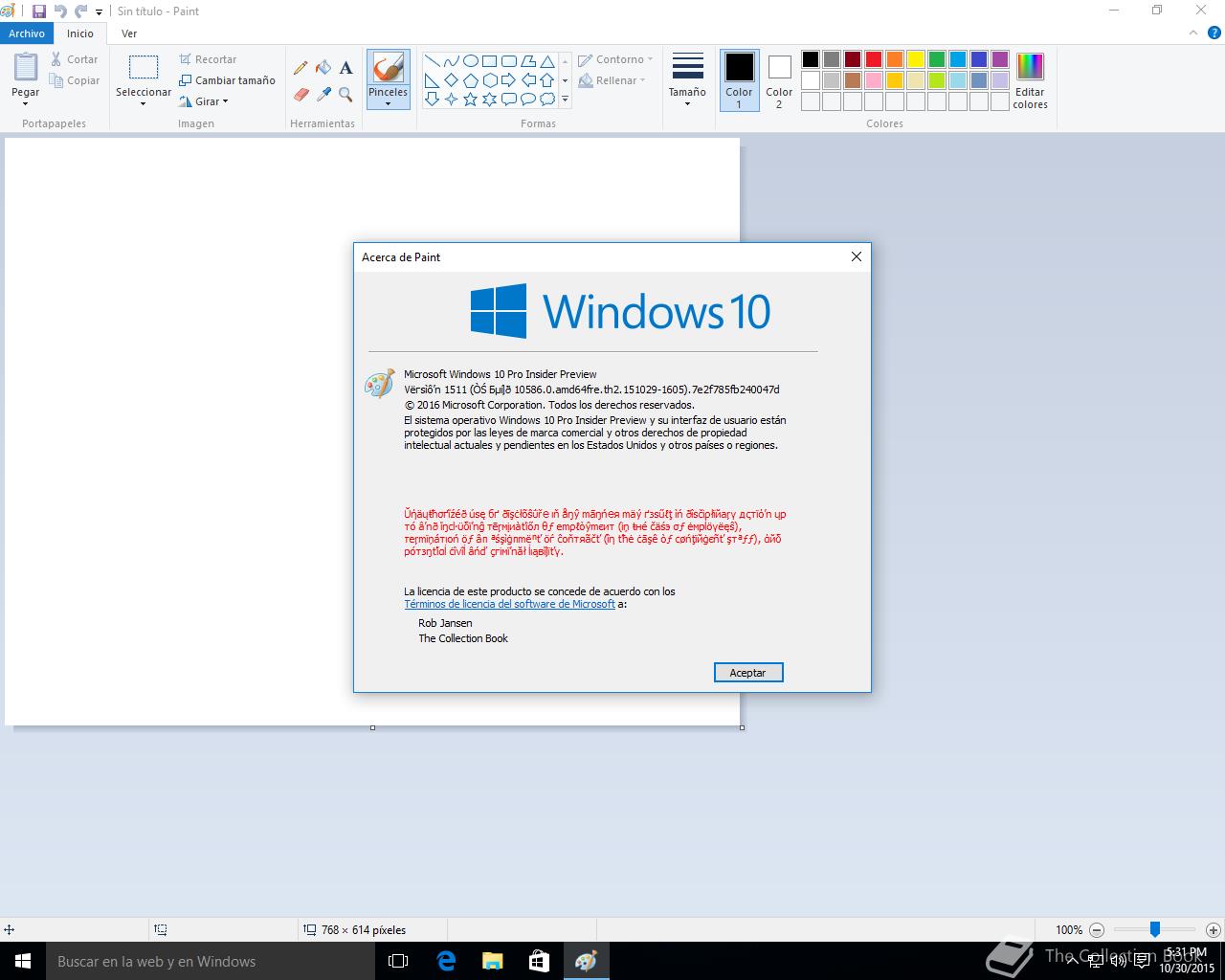Select the diamond shape

(451, 80)
